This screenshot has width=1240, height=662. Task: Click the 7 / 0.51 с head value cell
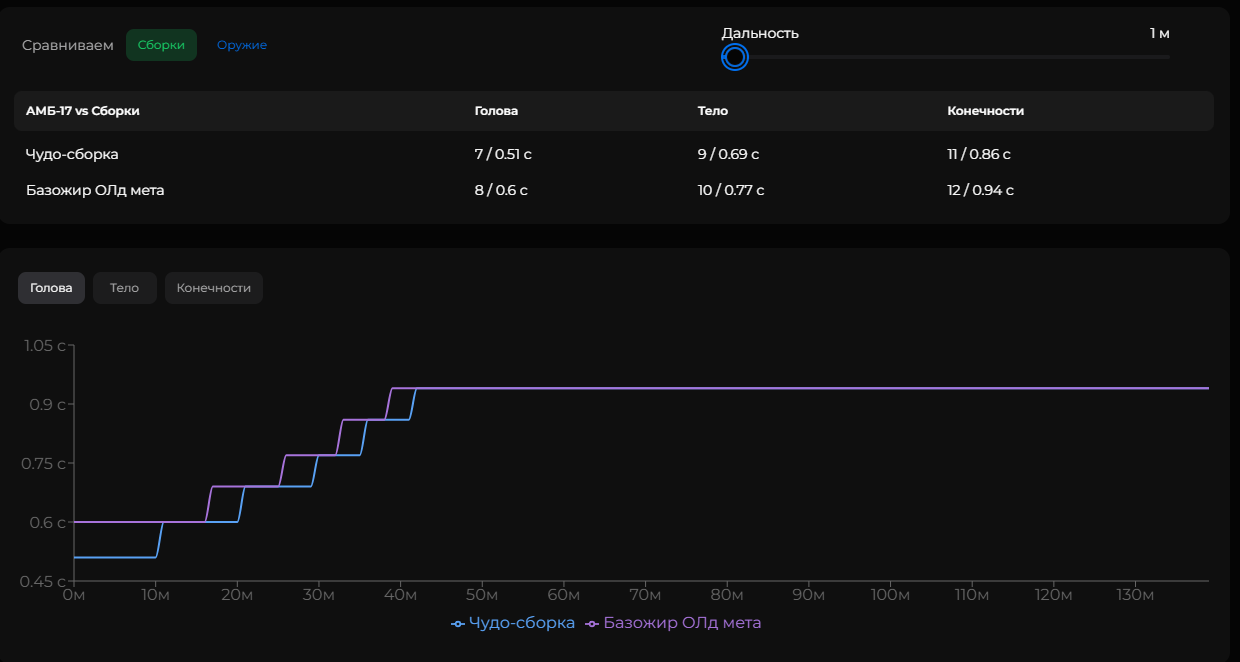pyautogui.click(x=503, y=155)
